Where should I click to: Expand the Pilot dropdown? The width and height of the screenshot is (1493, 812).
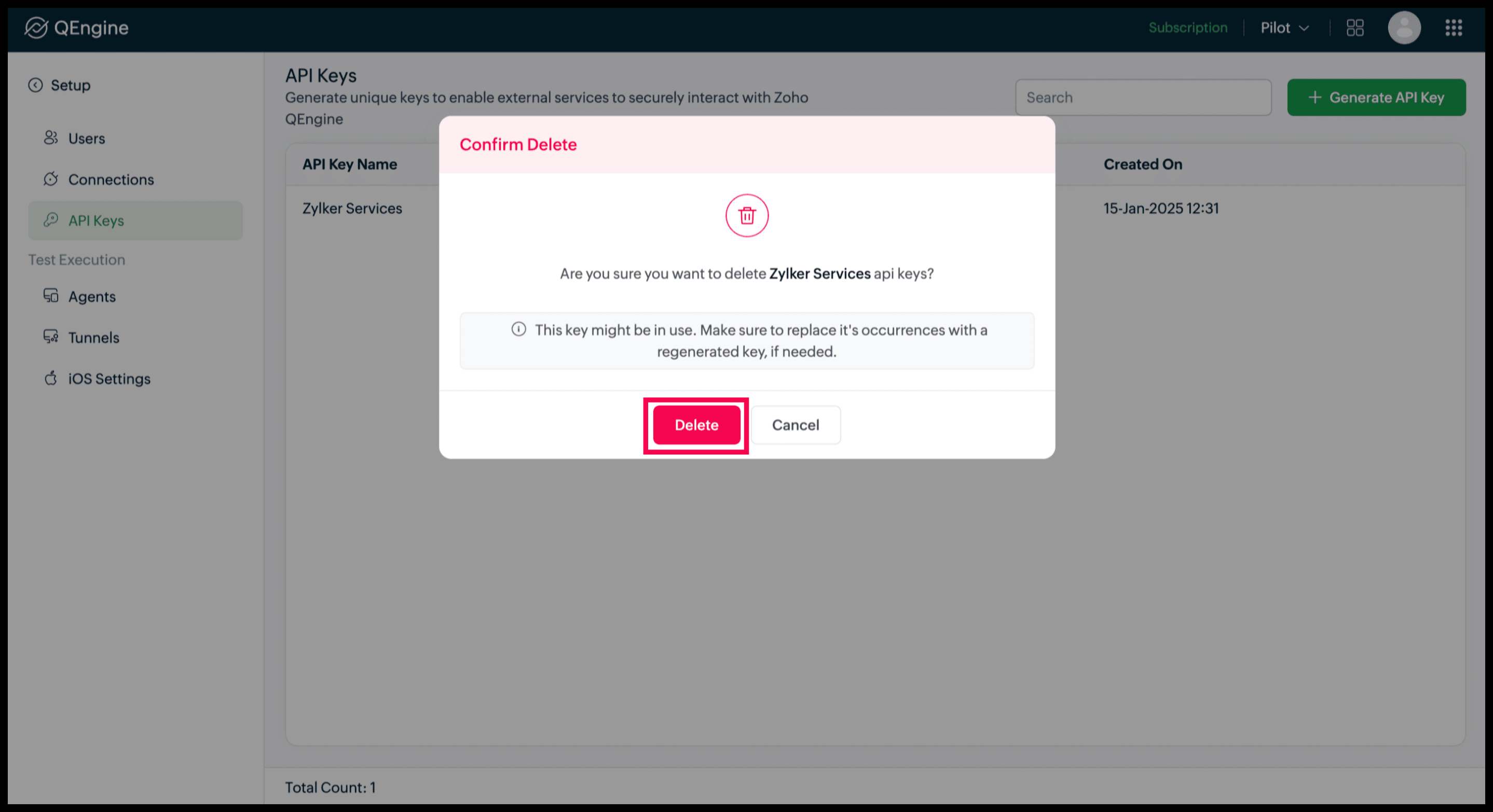pos(1285,28)
